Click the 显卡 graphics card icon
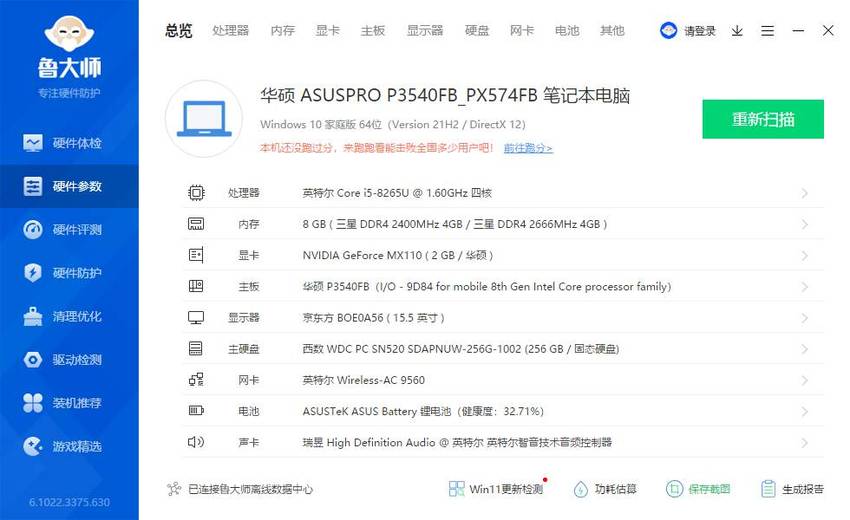The height and width of the screenshot is (520, 850). 196,255
